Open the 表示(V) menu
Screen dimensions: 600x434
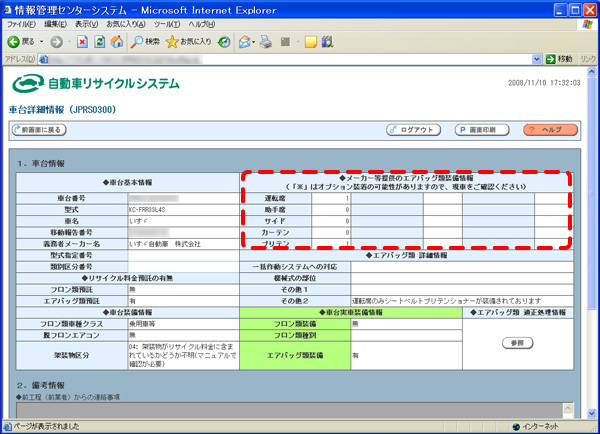pos(86,24)
